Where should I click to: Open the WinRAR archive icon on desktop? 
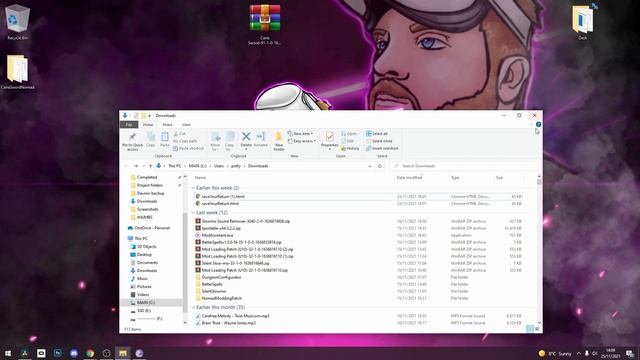265,24
